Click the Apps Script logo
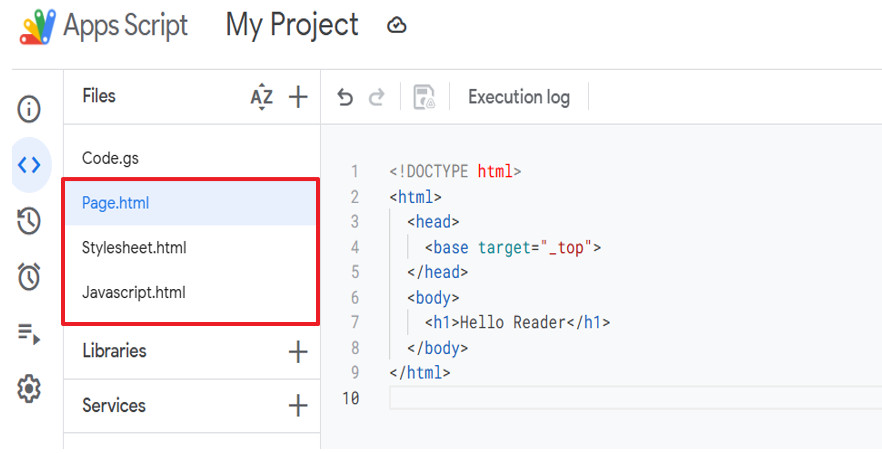Screen dimensions: 882x453 pos(38,26)
